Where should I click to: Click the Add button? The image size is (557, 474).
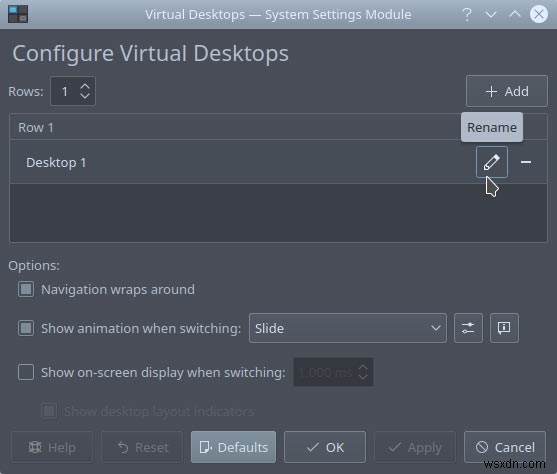coord(507,91)
